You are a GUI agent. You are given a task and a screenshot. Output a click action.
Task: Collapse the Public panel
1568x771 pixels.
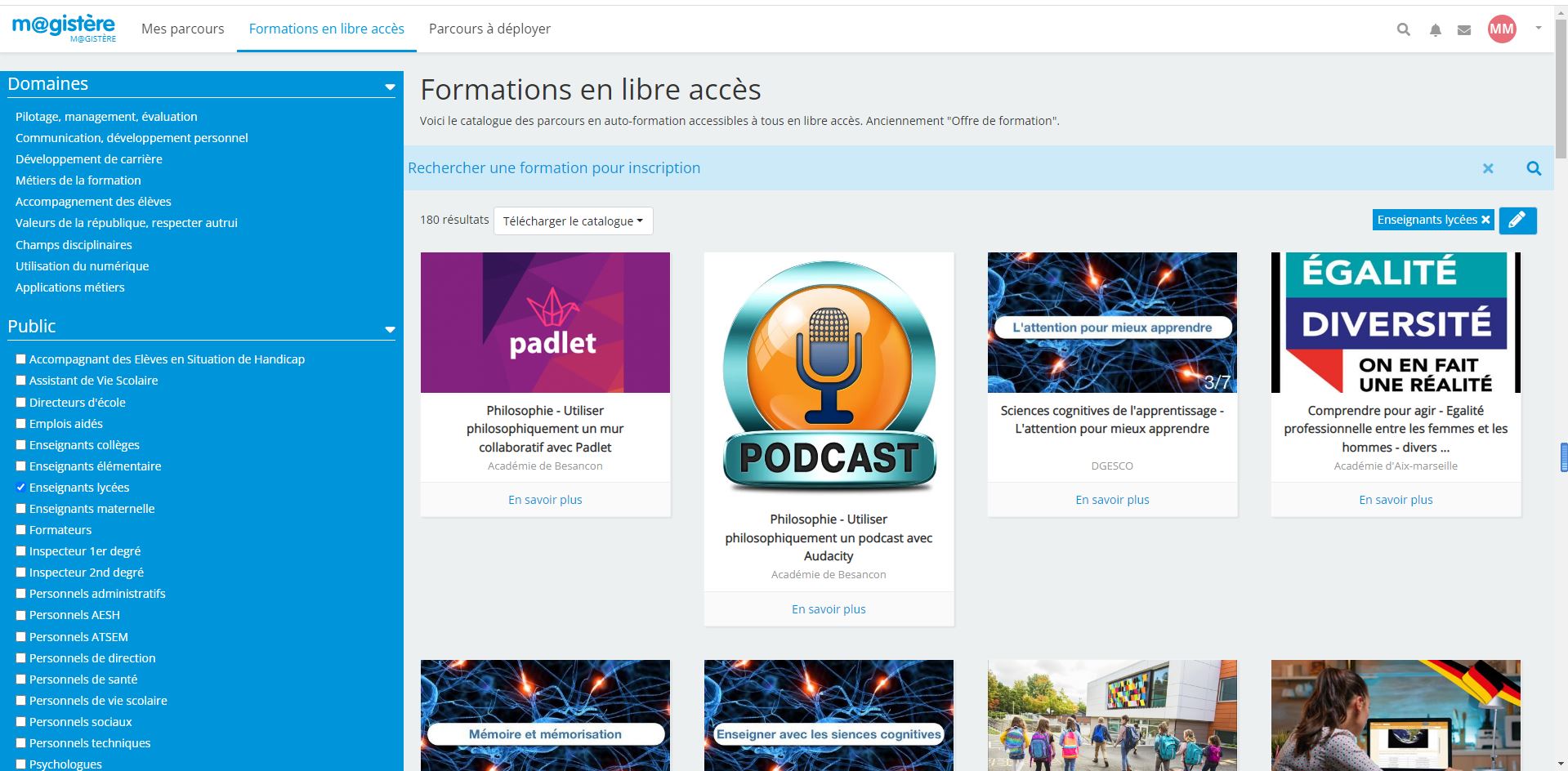tap(390, 329)
